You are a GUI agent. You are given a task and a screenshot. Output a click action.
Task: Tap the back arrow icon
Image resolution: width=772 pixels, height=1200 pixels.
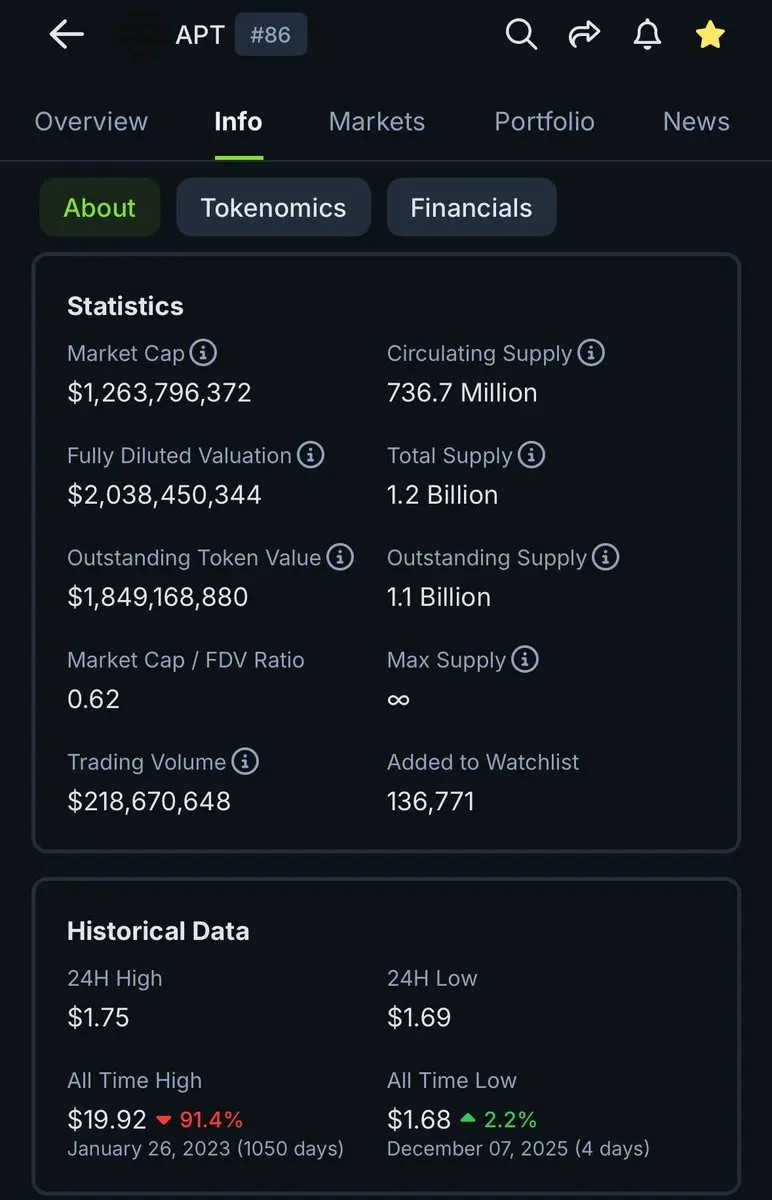67,35
